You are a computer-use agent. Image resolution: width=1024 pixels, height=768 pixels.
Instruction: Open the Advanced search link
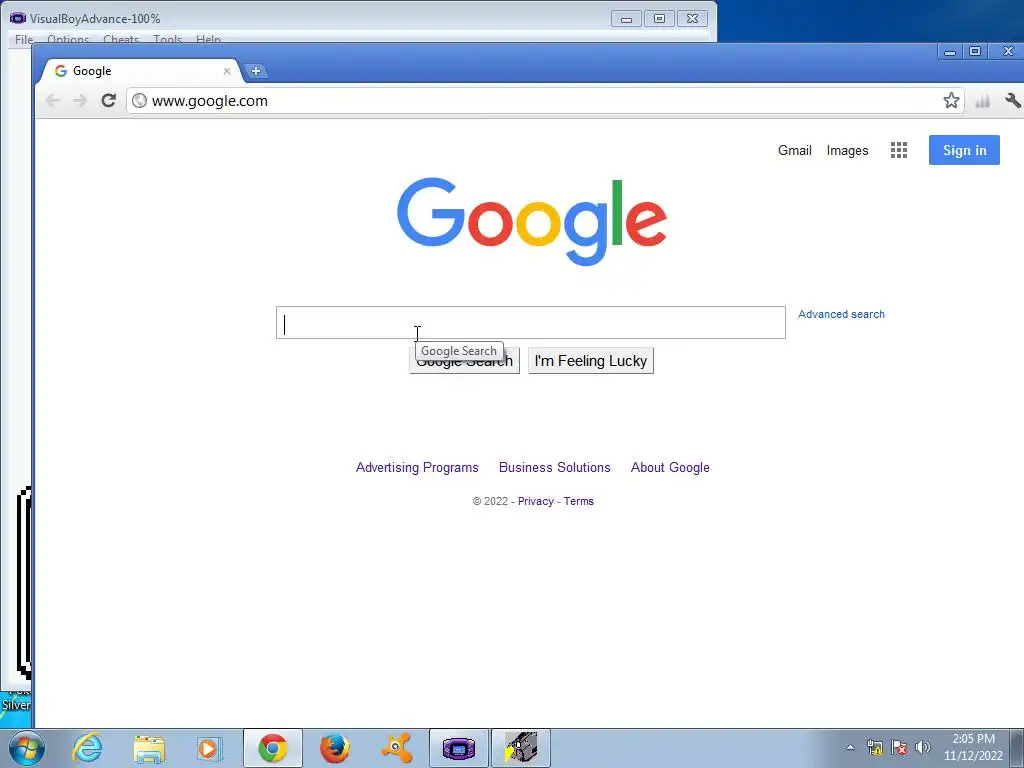point(841,314)
